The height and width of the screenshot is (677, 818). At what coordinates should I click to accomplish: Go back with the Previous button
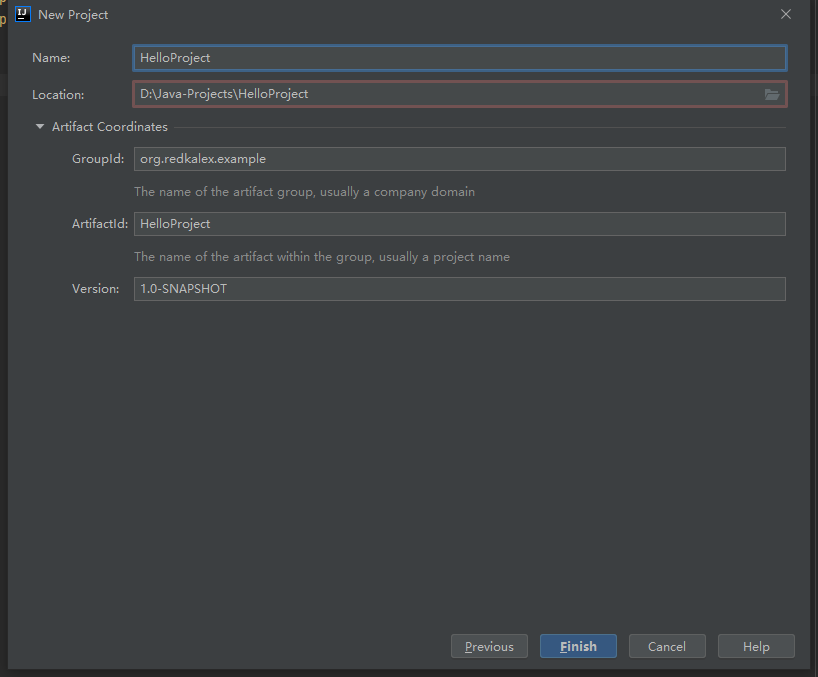tap(489, 646)
